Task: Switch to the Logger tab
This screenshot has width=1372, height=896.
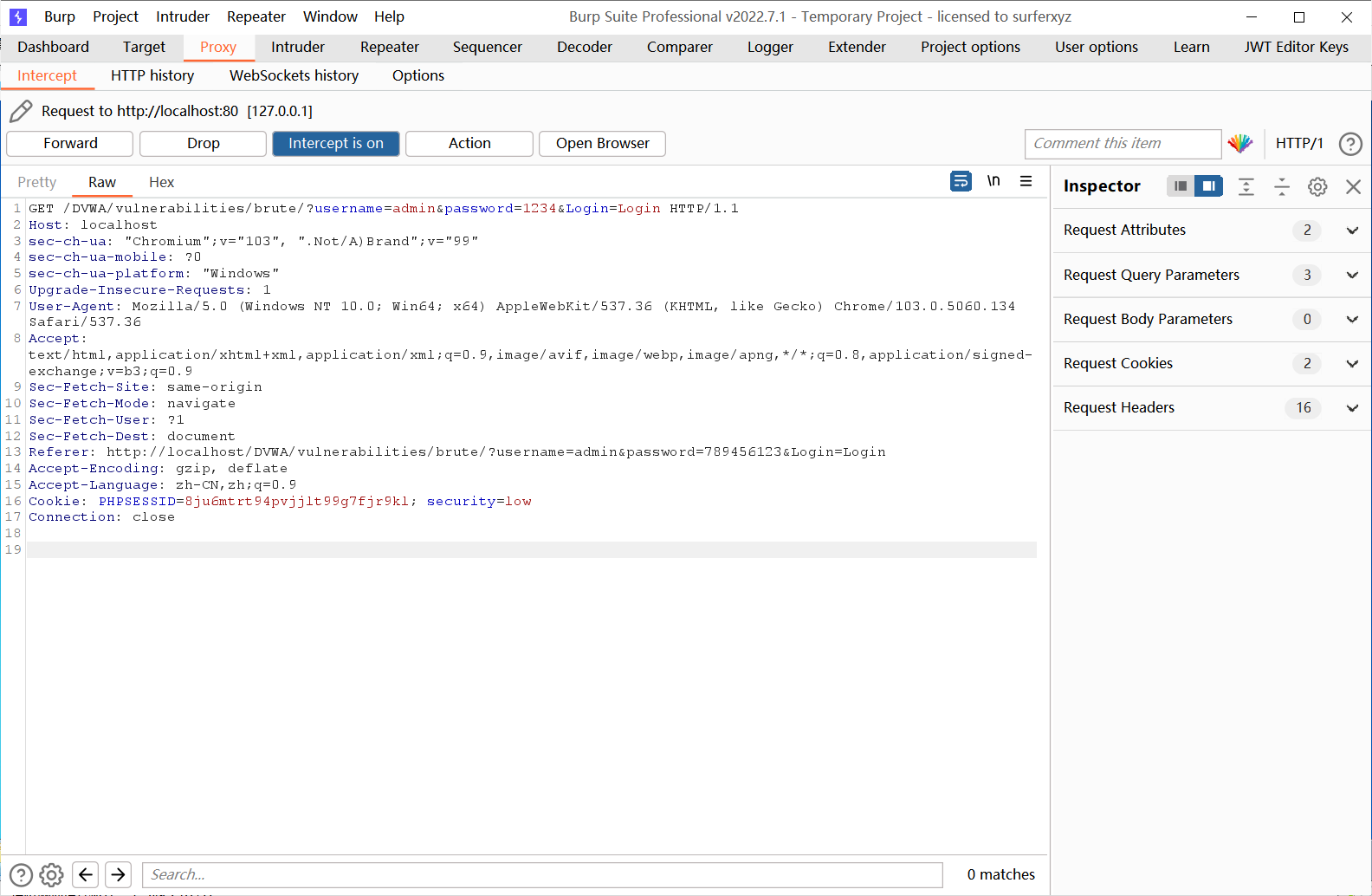Action: tap(771, 47)
